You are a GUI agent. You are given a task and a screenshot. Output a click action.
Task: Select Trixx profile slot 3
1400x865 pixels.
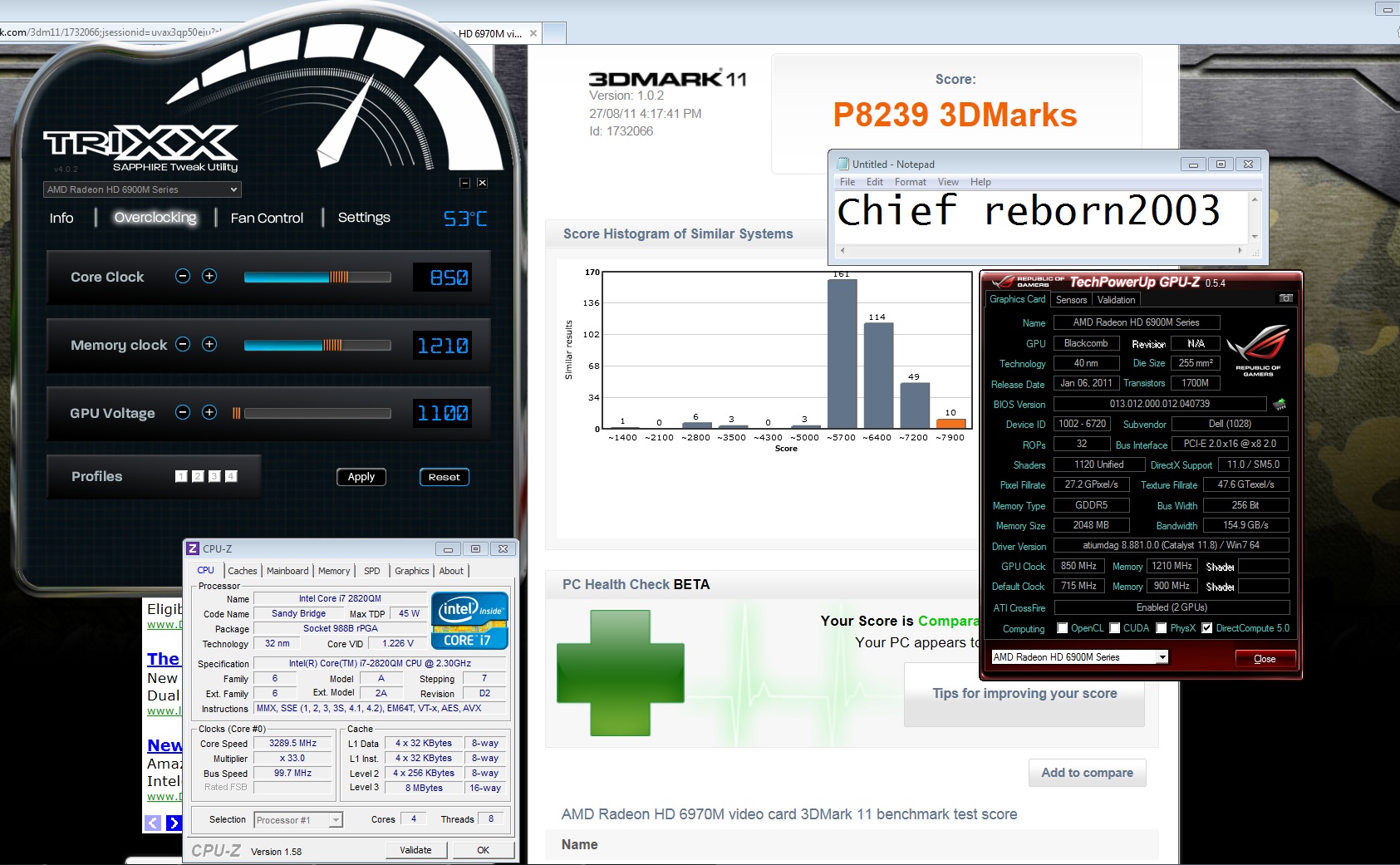coord(214,476)
